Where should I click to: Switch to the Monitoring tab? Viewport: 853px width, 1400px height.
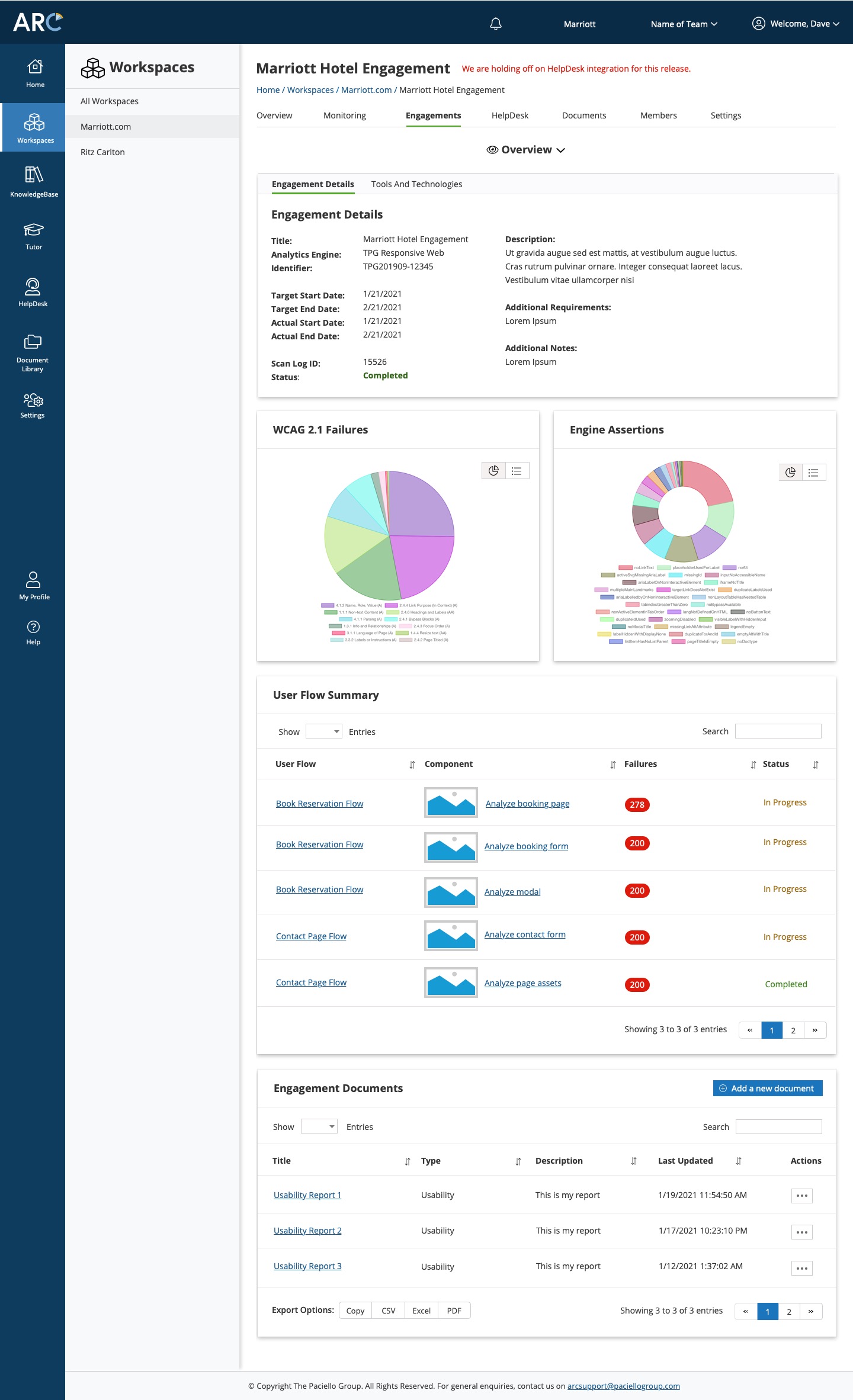pos(344,115)
